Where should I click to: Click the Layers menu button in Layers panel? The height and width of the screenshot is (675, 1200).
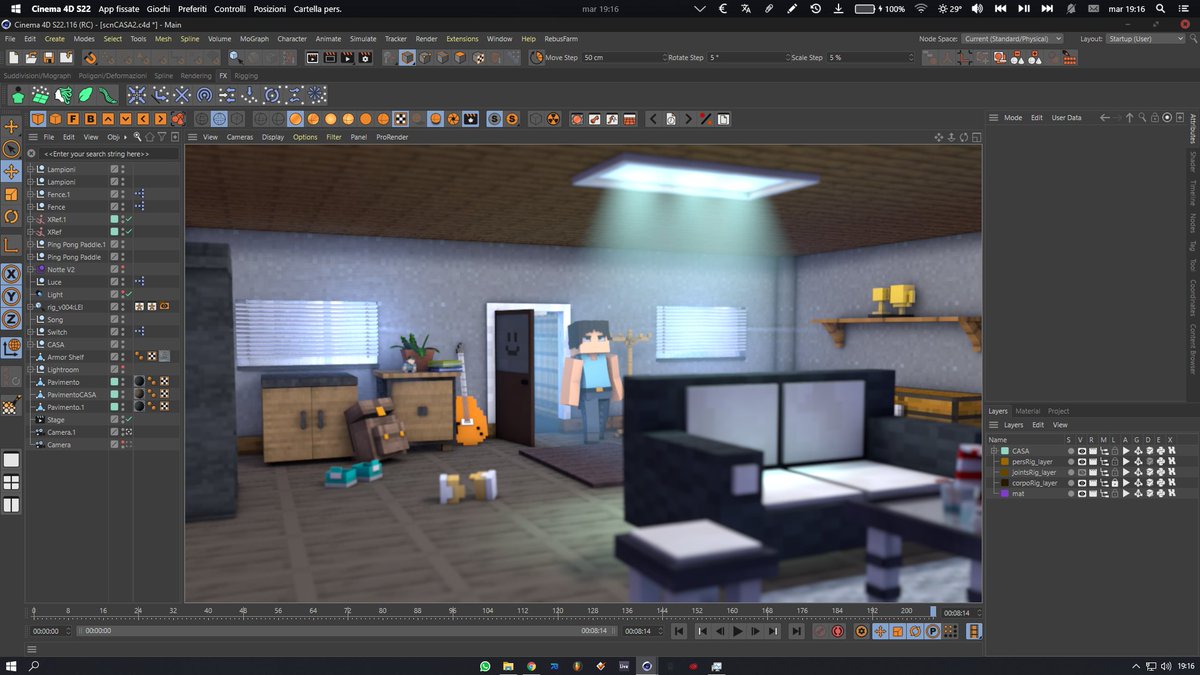[1014, 425]
